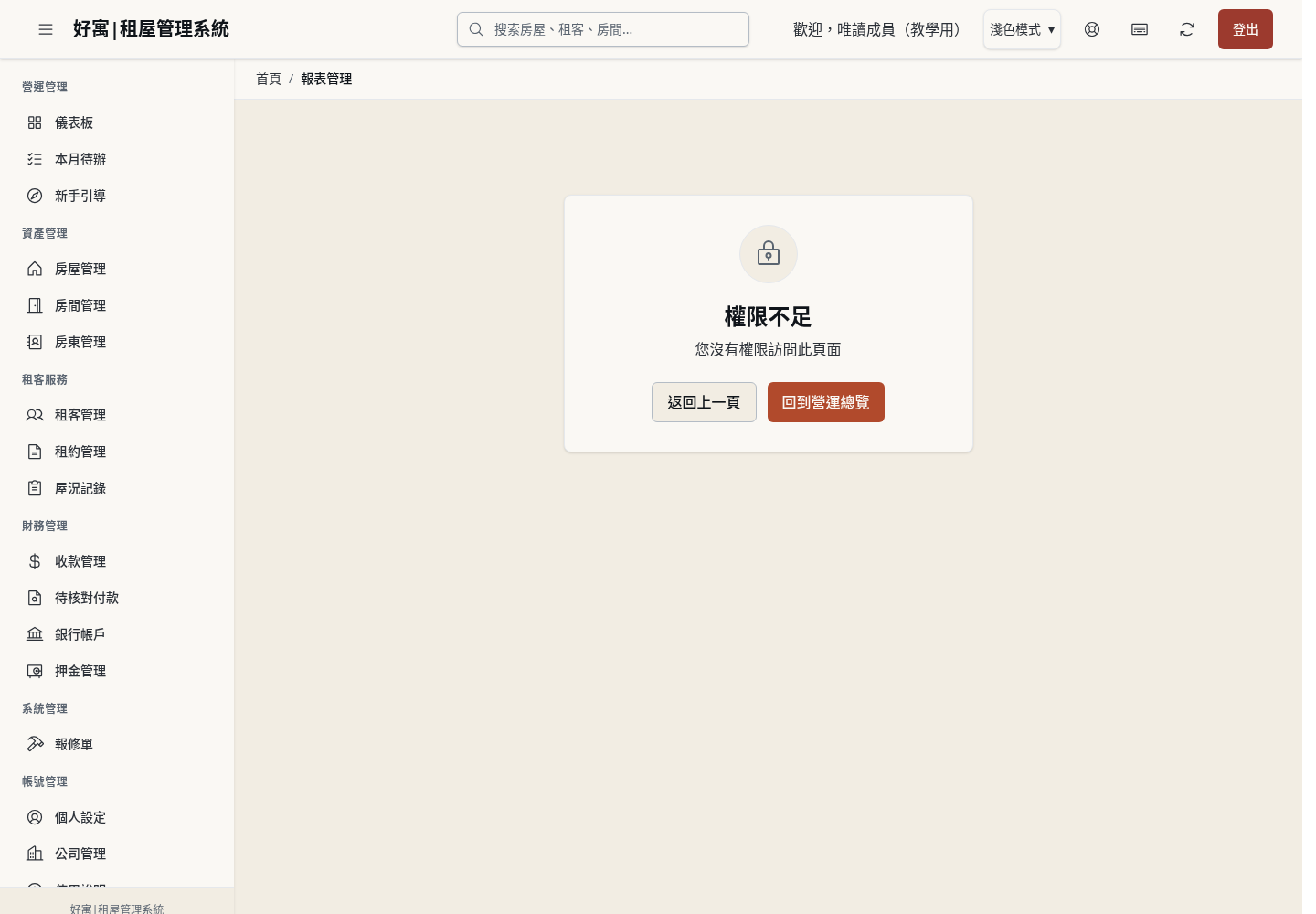This screenshot has height=914, width=1316.
Task: Go to 租客管理 in the sidebar
Action: coord(117,415)
